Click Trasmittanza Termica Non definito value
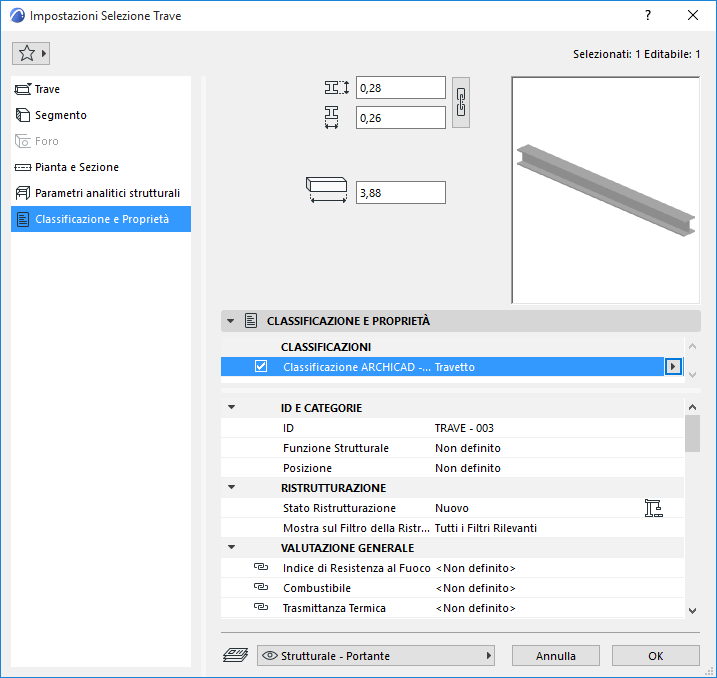The width and height of the screenshot is (717, 678). tap(476, 609)
